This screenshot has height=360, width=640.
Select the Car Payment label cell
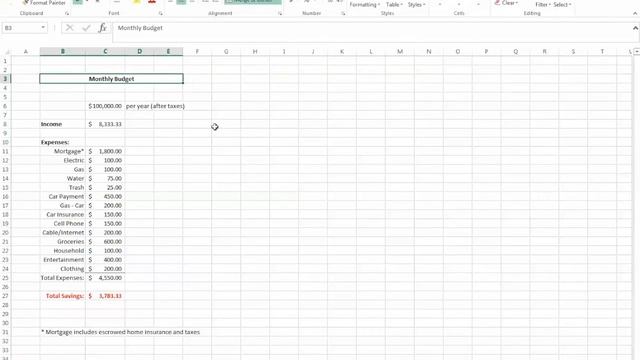coord(62,196)
